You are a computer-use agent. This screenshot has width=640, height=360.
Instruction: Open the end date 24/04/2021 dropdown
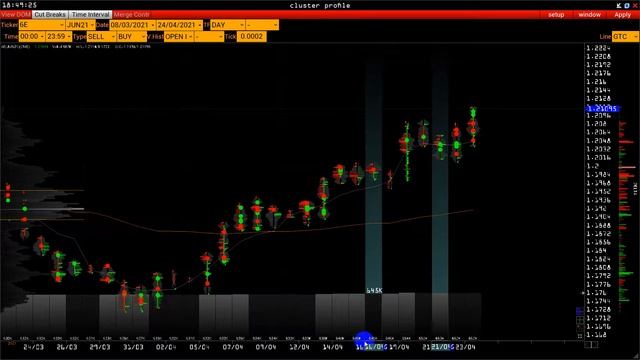pos(180,25)
